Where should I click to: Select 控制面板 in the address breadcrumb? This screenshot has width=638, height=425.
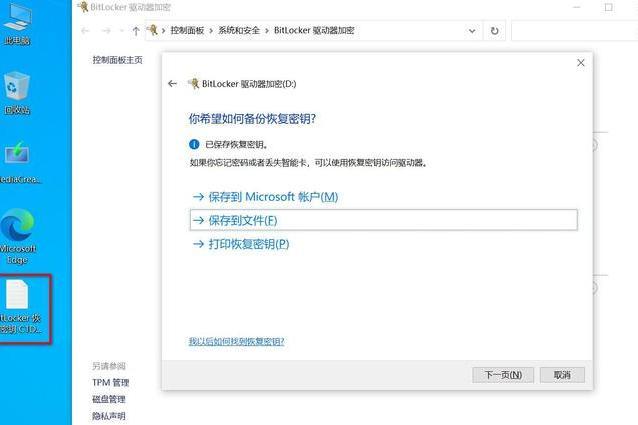187,31
